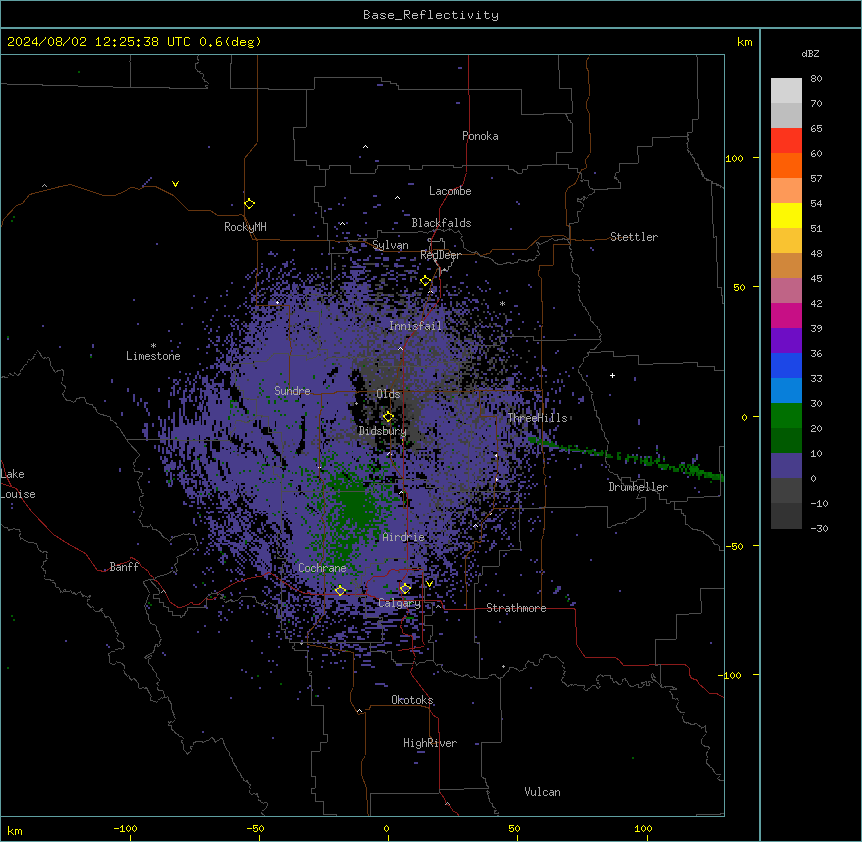
Task: Select the RedDeer city label
Action: (x=440, y=255)
